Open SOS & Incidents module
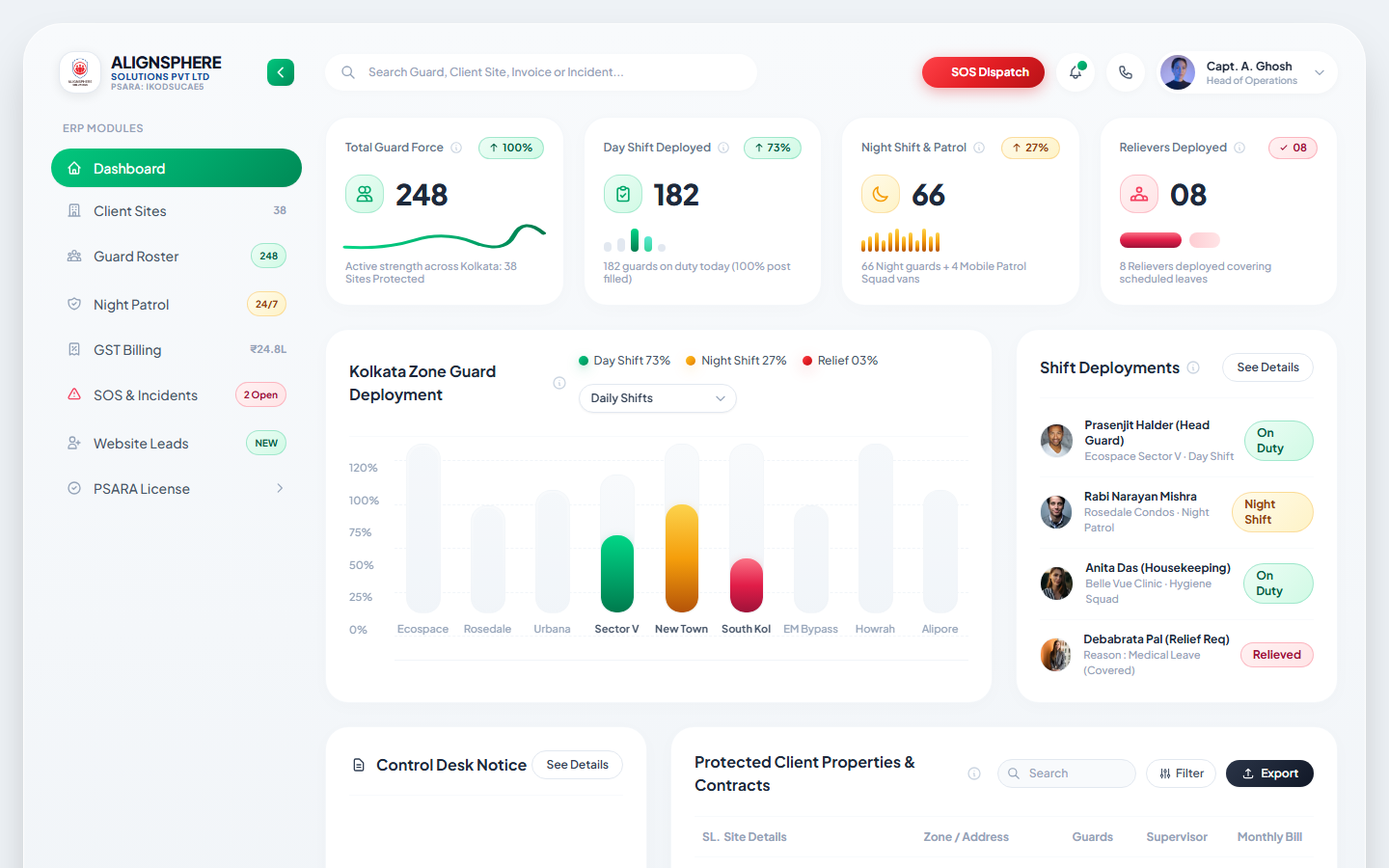 click(177, 395)
